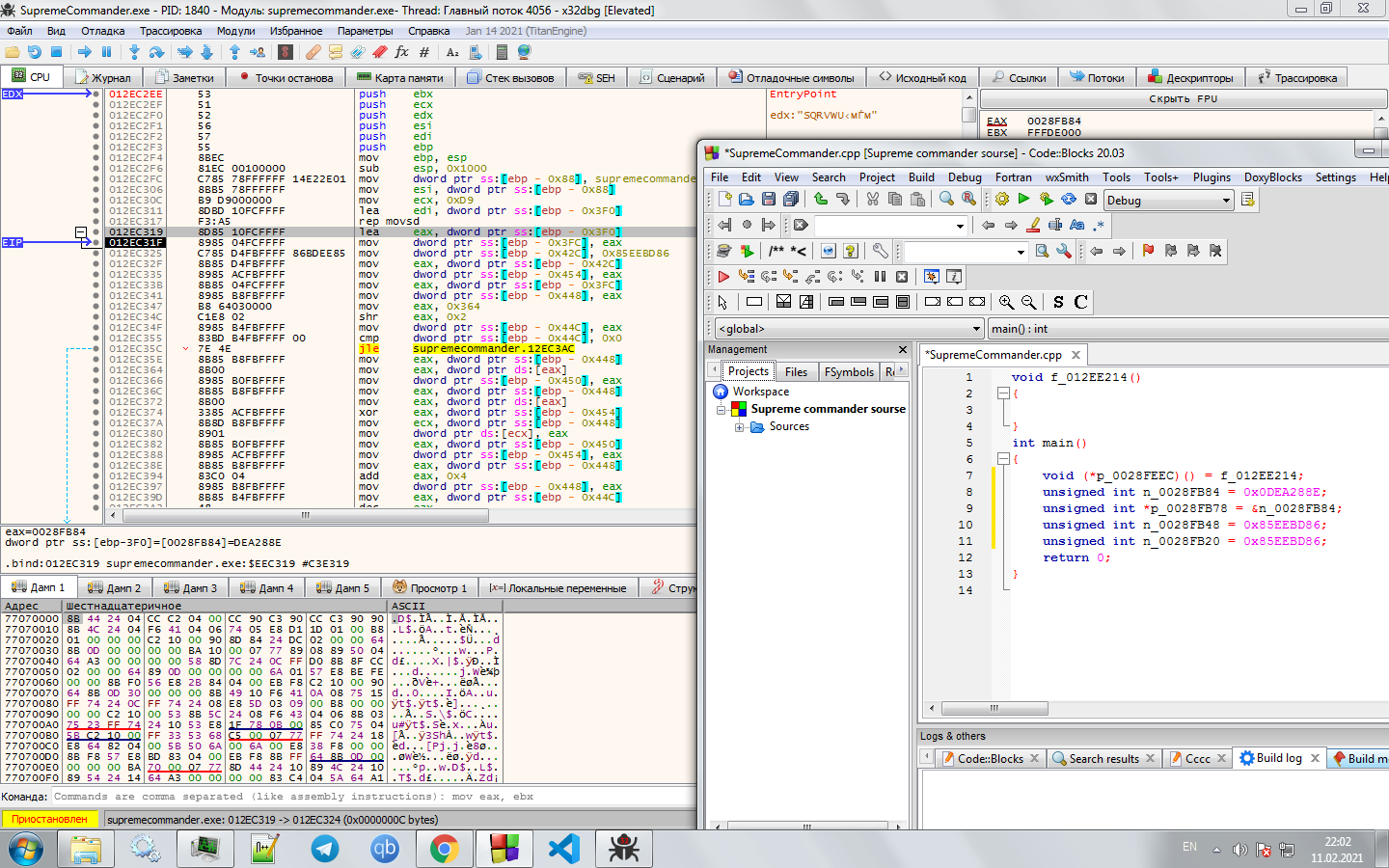Toggle regex search option

tap(1099, 225)
